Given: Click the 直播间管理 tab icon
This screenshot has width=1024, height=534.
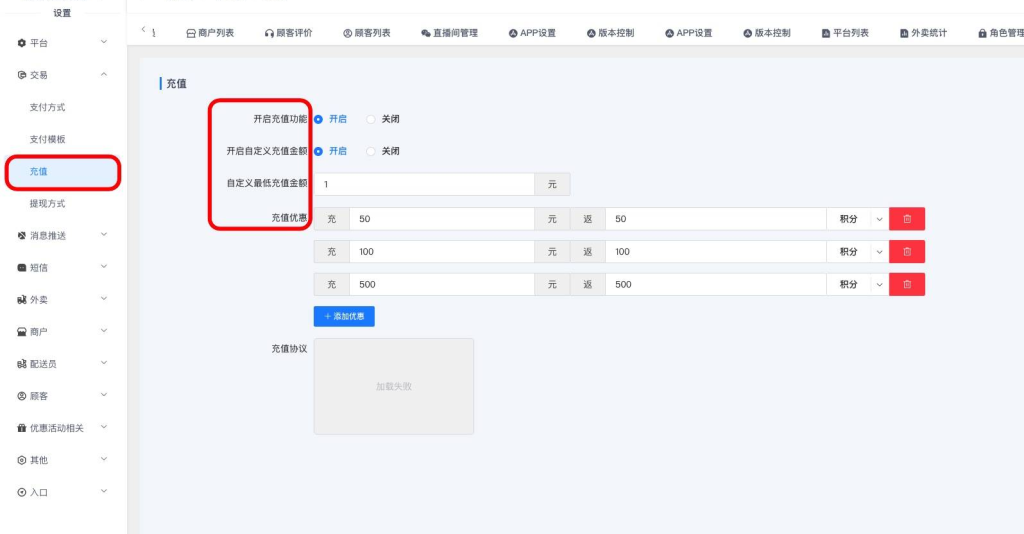Looking at the screenshot, I should point(426,33).
